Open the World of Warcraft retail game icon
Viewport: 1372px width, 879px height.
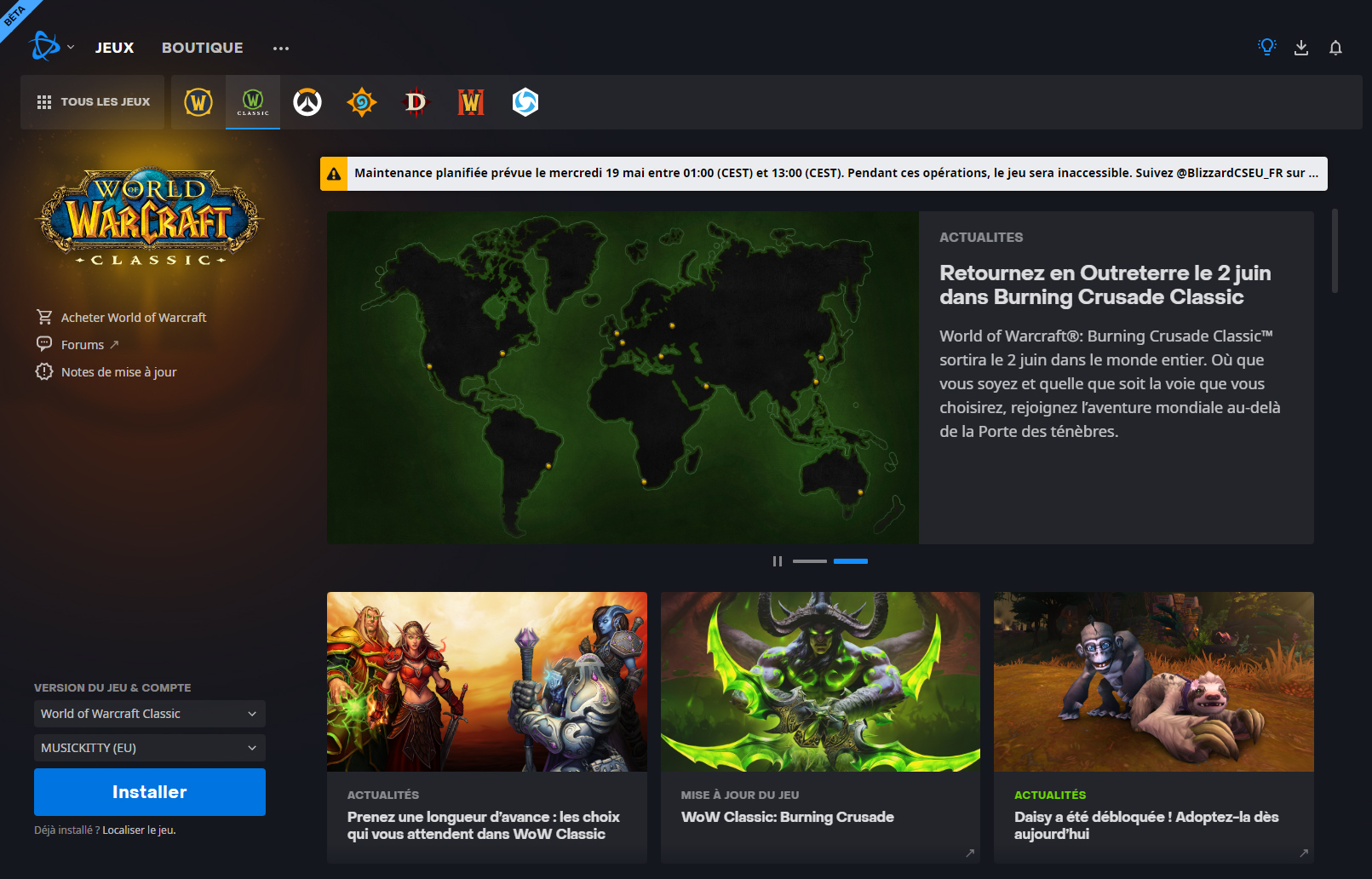click(198, 102)
